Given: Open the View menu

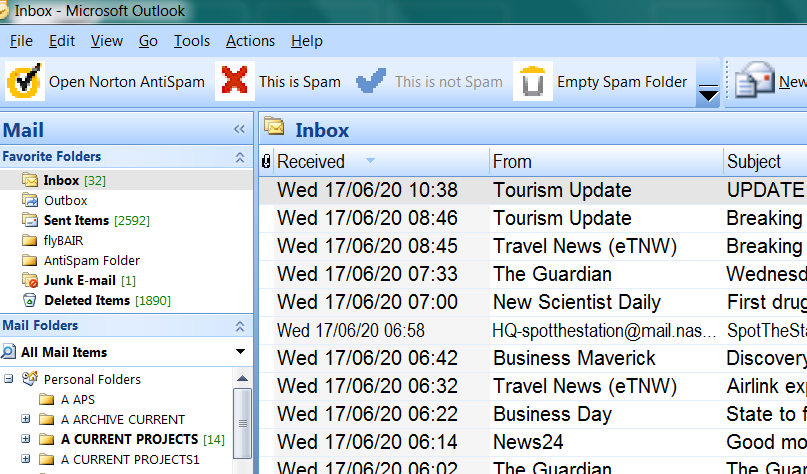Looking at the screenshot, I should pos(107,41).
